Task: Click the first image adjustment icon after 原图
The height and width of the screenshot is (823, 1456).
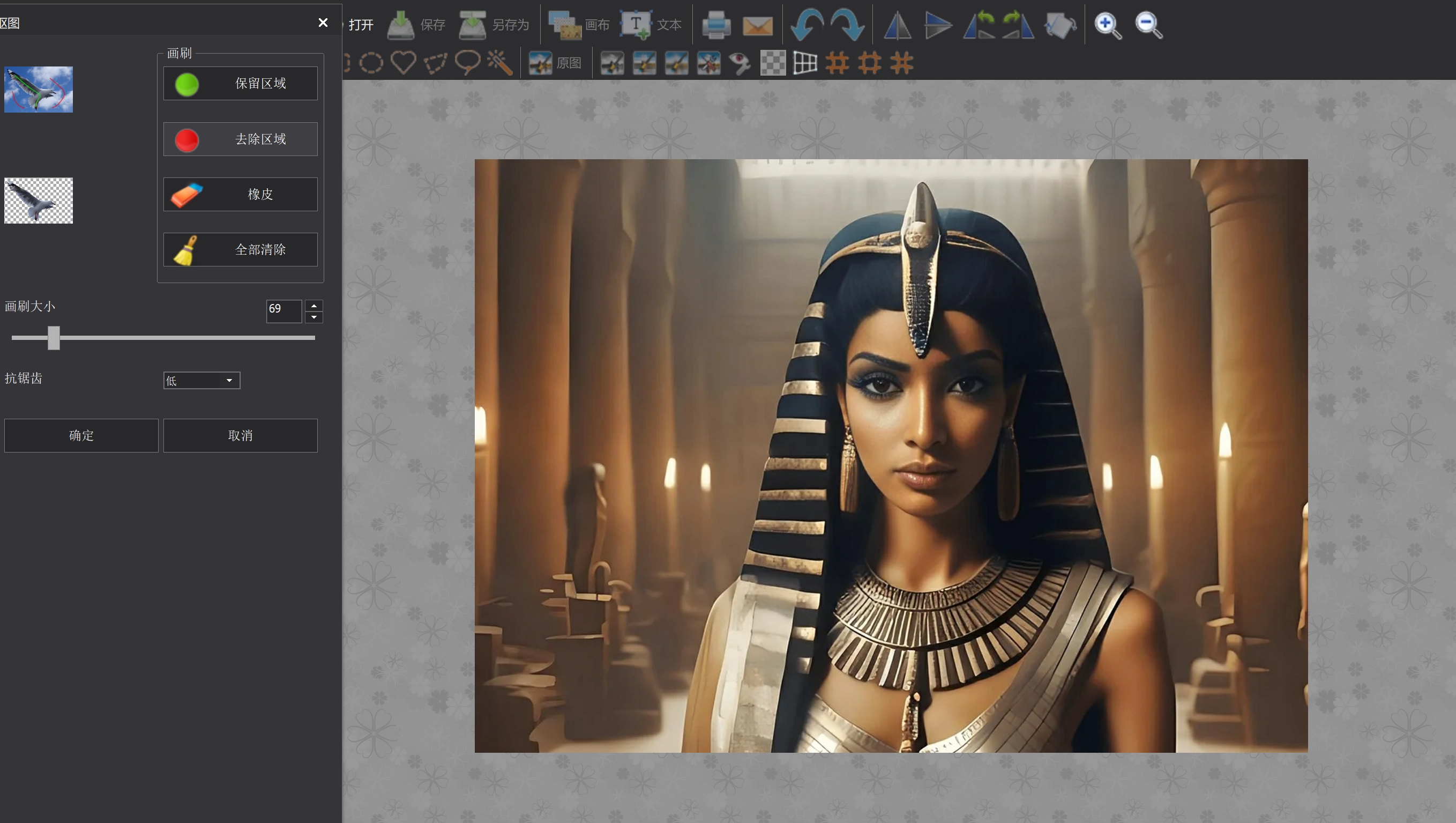Action: 612,63
